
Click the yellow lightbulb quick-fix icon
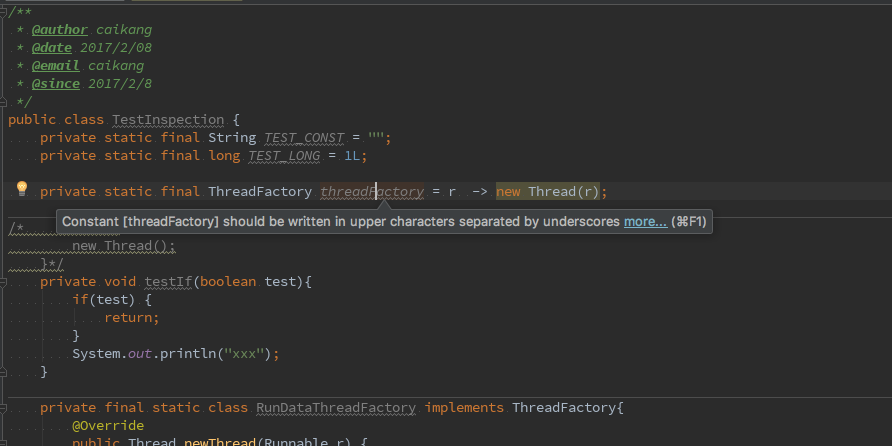[x=21, y=190]
